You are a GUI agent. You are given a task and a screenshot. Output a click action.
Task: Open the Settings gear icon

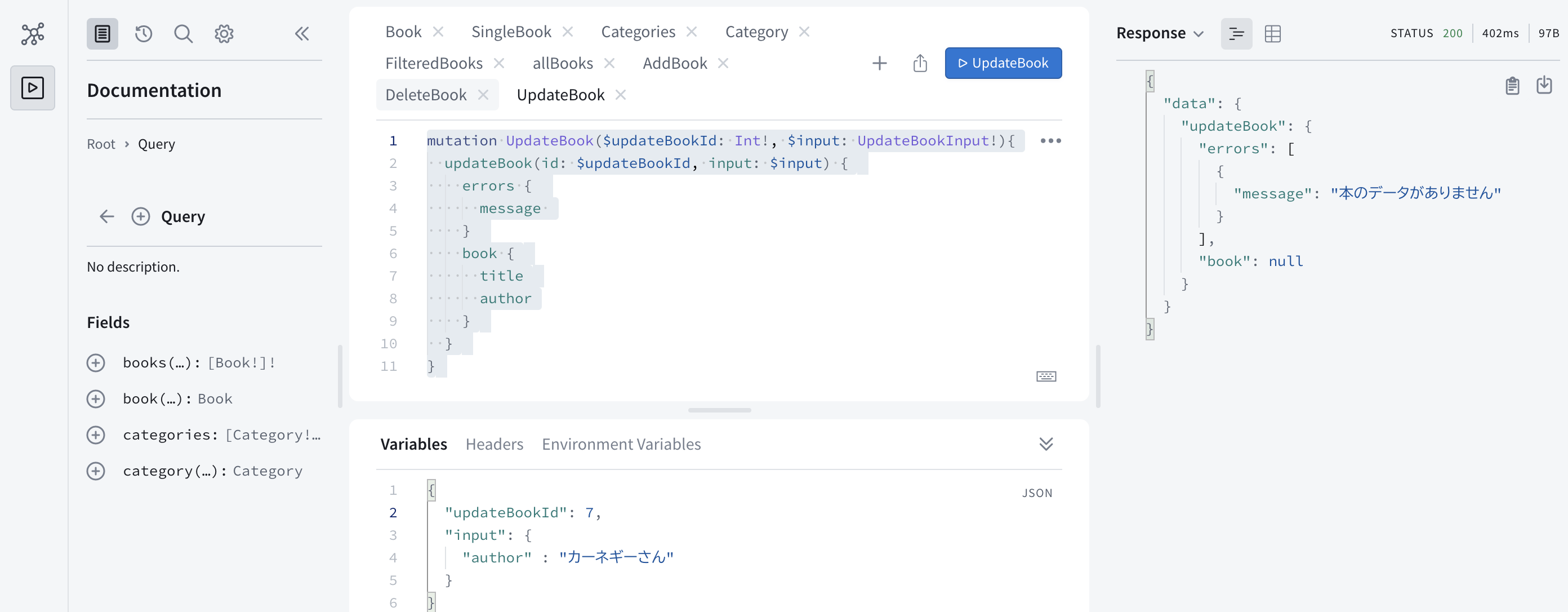[x=223, y=32]
